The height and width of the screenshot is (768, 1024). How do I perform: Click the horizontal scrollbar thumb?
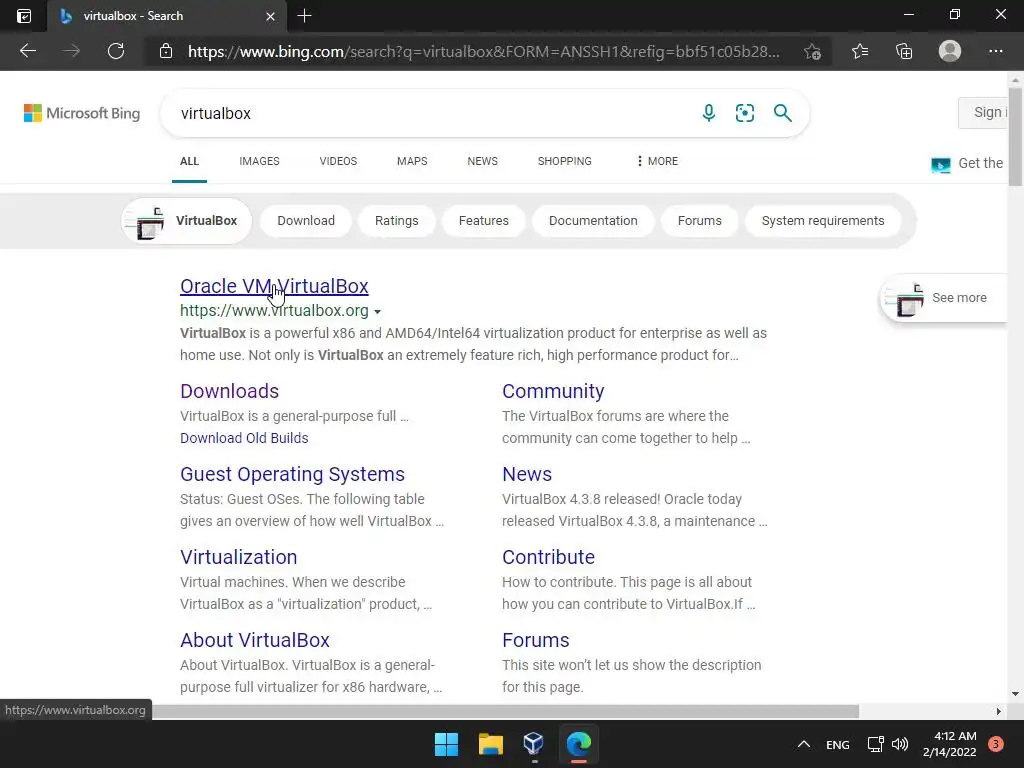coord(505,711)
